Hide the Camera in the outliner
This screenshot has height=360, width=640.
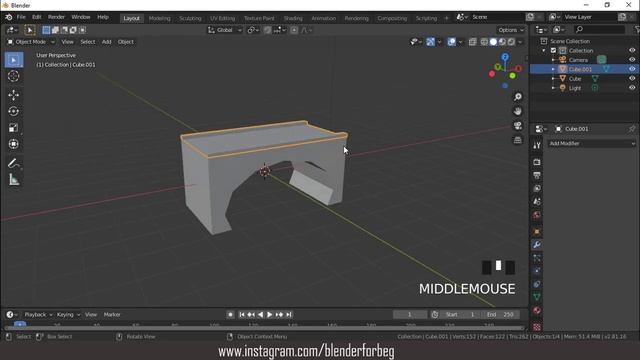click(632, 60)
